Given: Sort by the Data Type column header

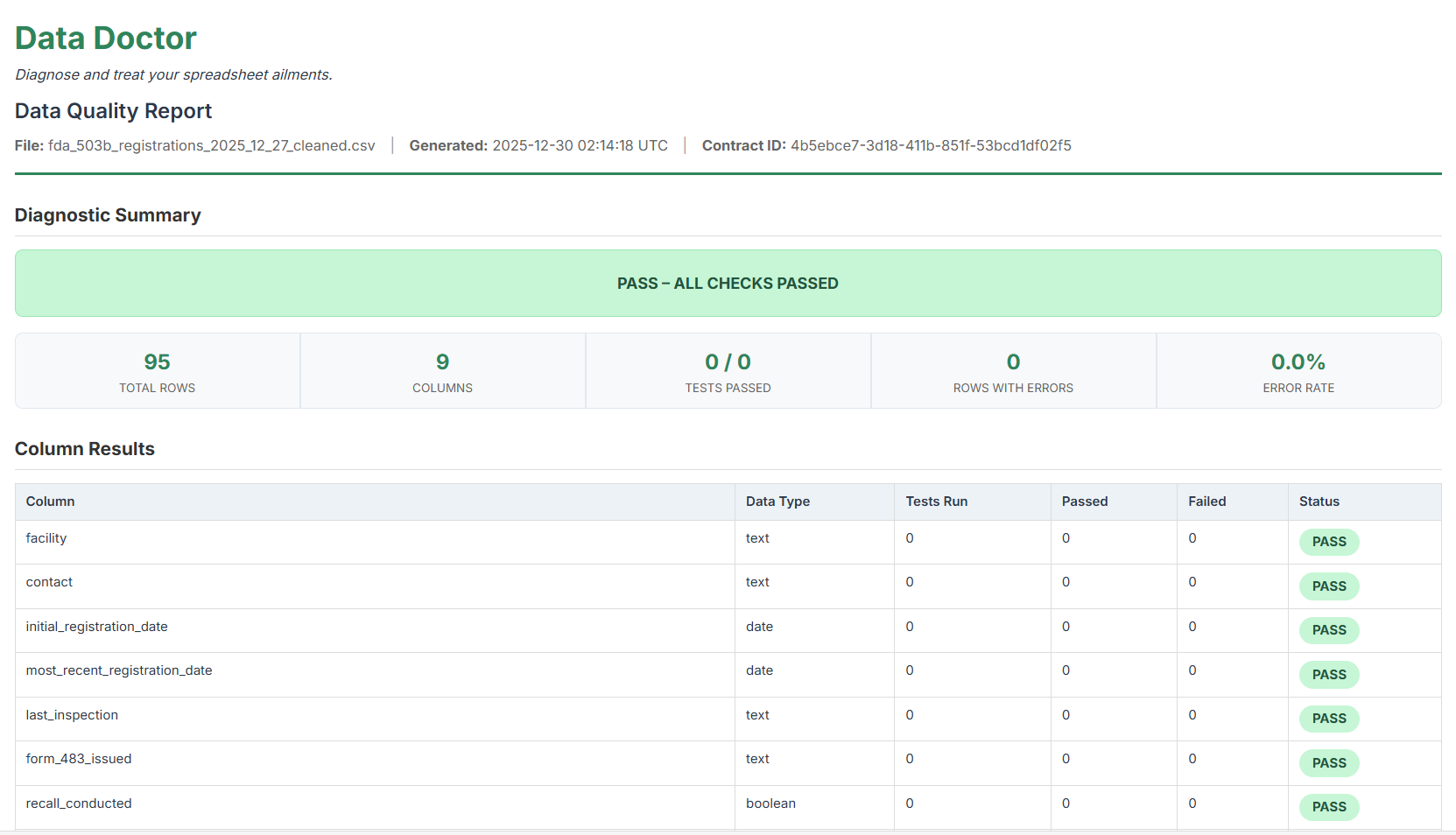Looking at the screenshot, I should coord(777,502).
